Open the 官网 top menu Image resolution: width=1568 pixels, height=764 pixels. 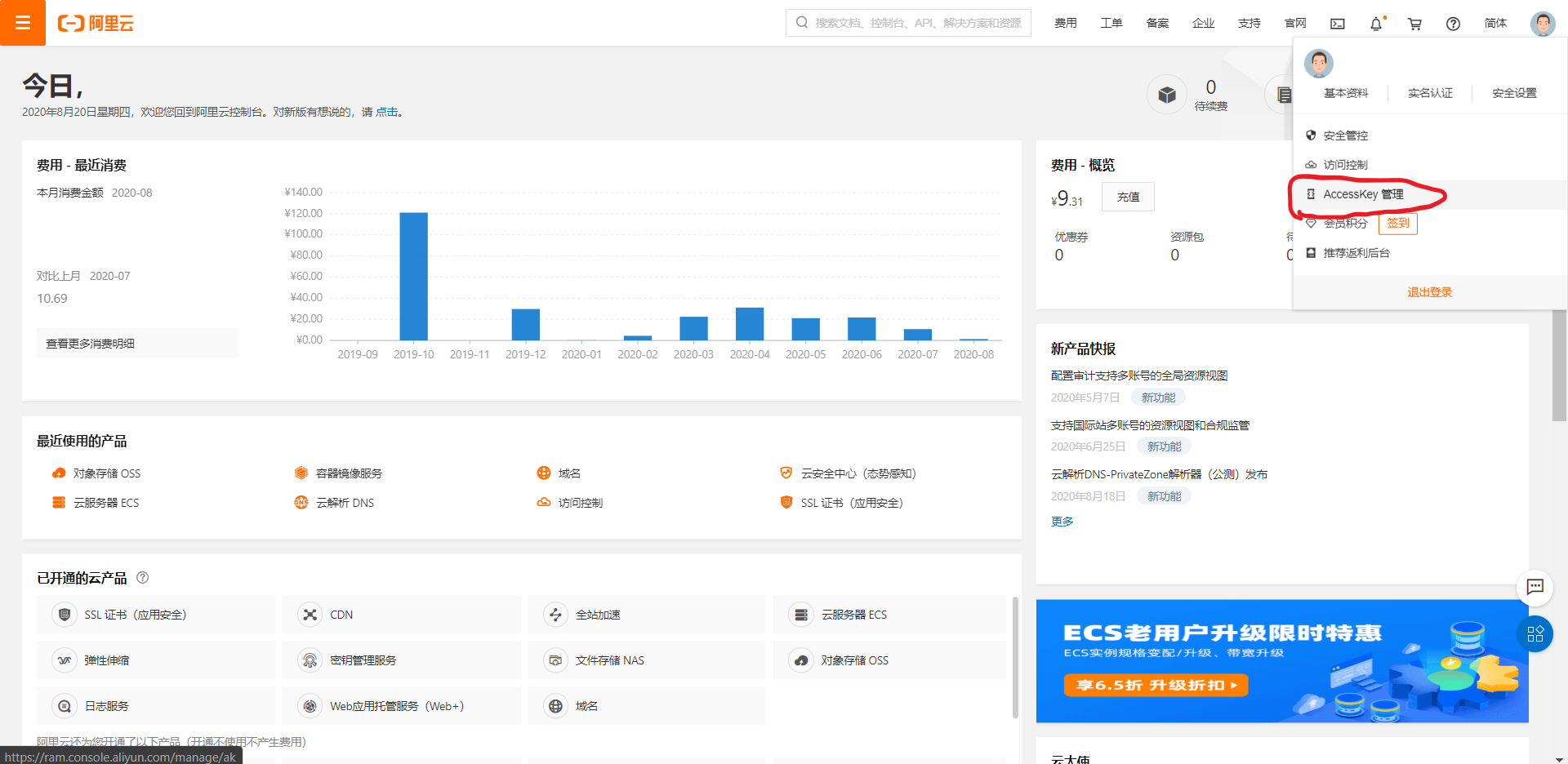(x=1295, y=24)
